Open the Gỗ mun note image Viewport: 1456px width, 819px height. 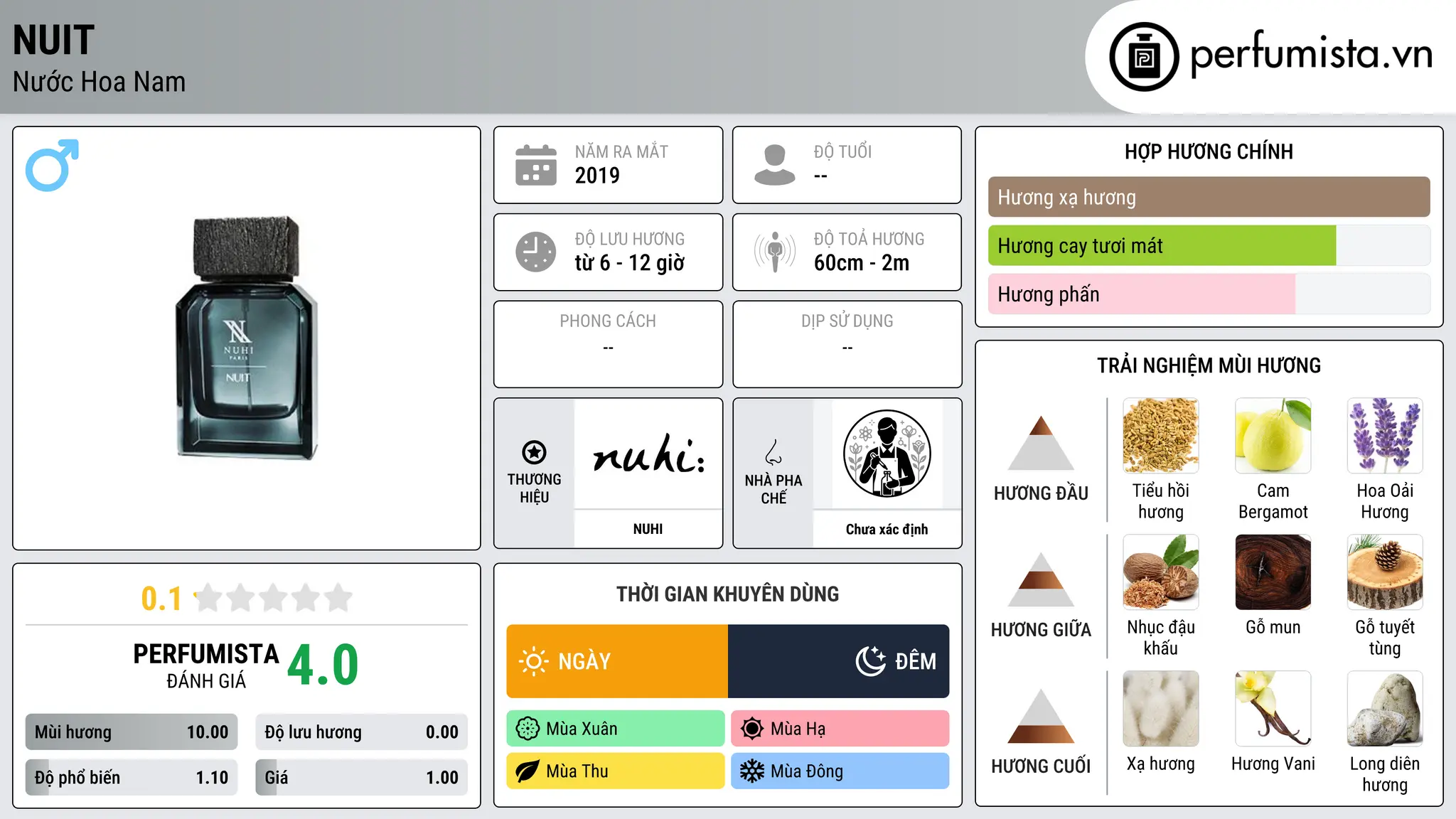point(1273,572)
